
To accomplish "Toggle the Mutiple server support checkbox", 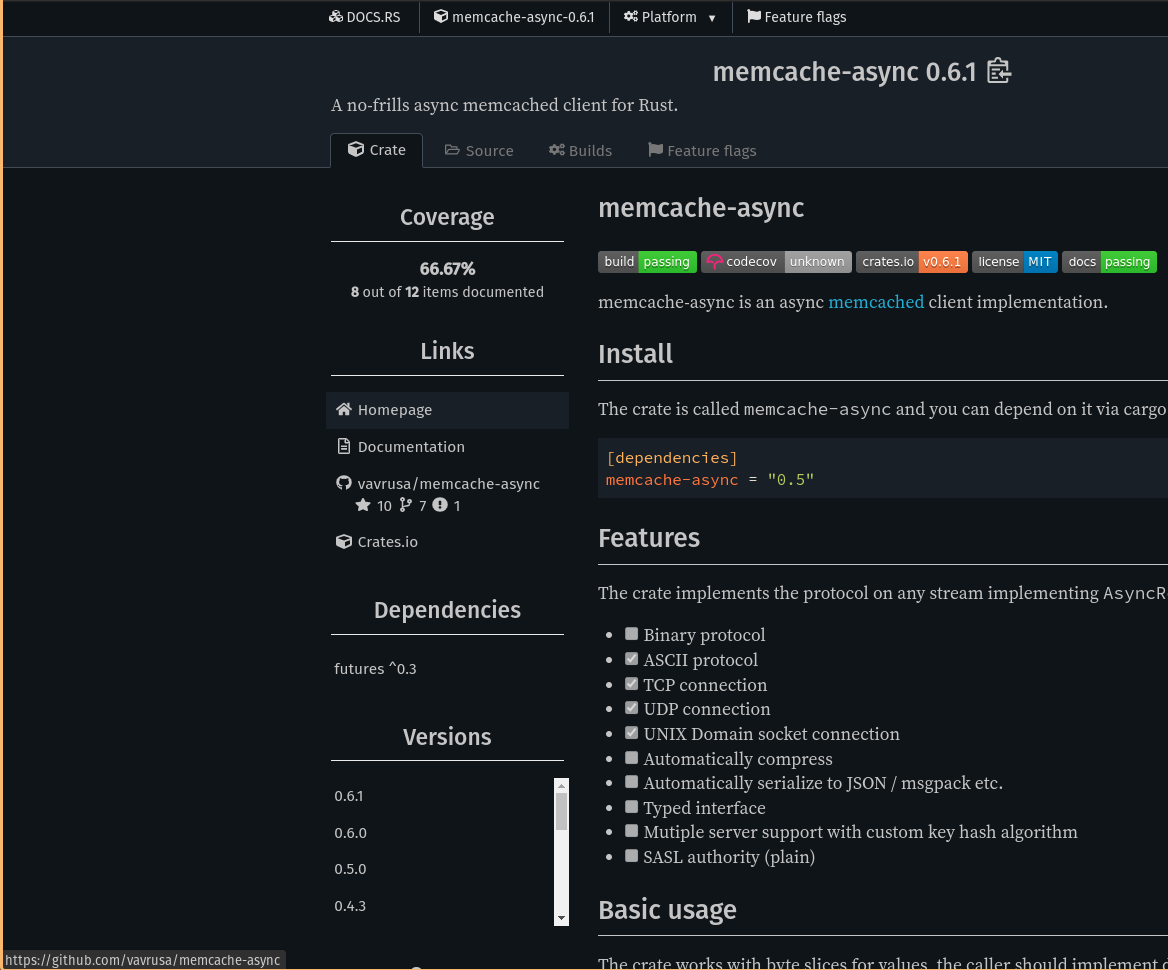I will coord(632,831).
